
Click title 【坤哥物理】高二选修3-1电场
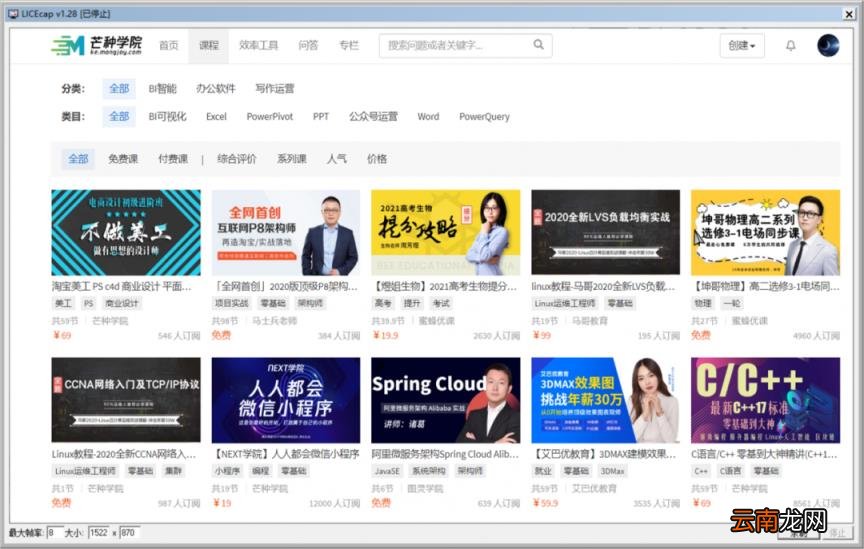coord(765,287)
